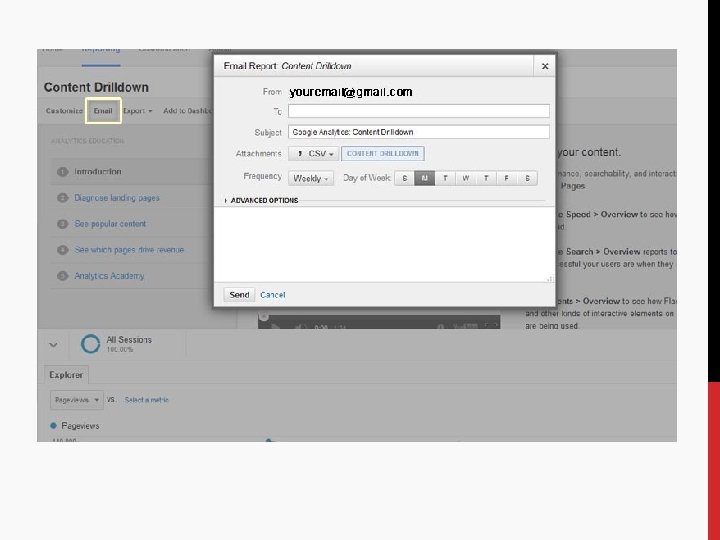Collapse the segment chevron beside All Sessions
The image size is (720, 540).
click(x=53, y=344)
